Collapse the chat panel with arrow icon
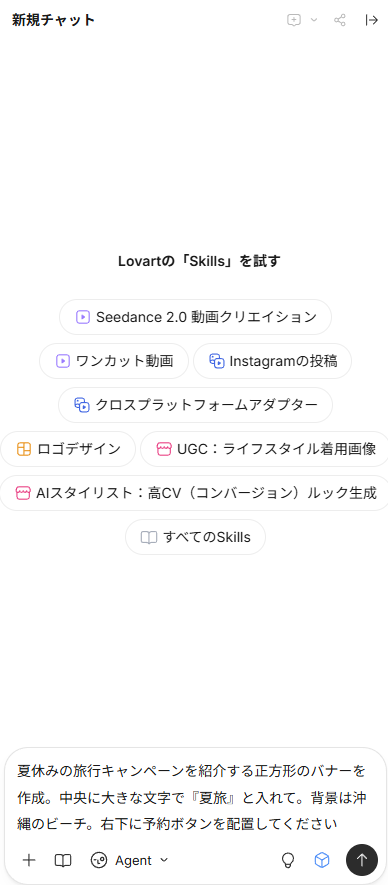 coord(372,20)
